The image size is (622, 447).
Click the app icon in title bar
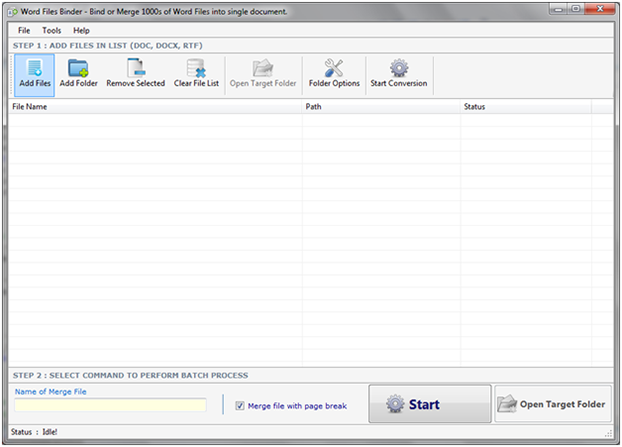(x=13, y=12)
